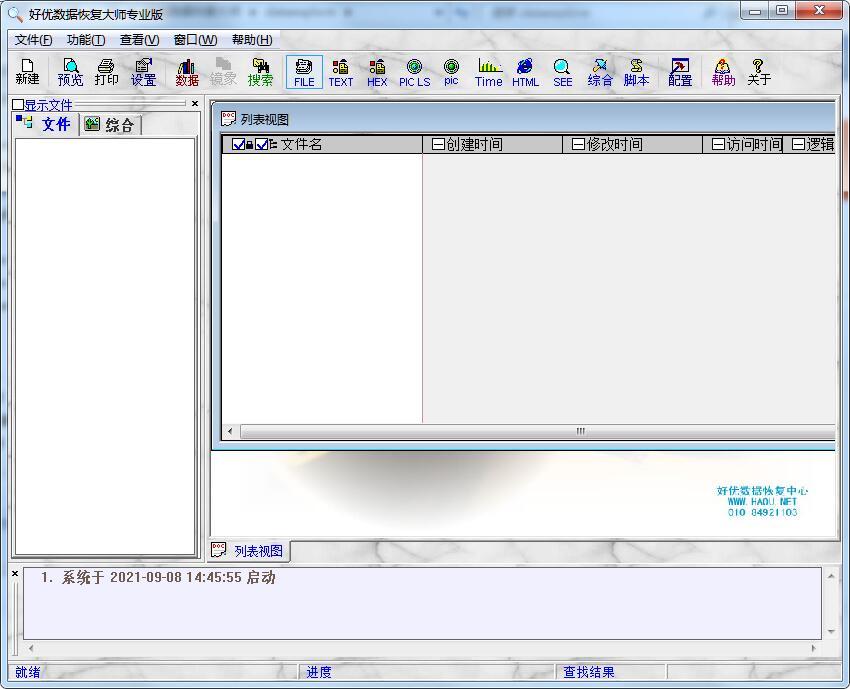Click the HTML view icon
Viewport: 850px width, 689px height.
tap(525, 72)
